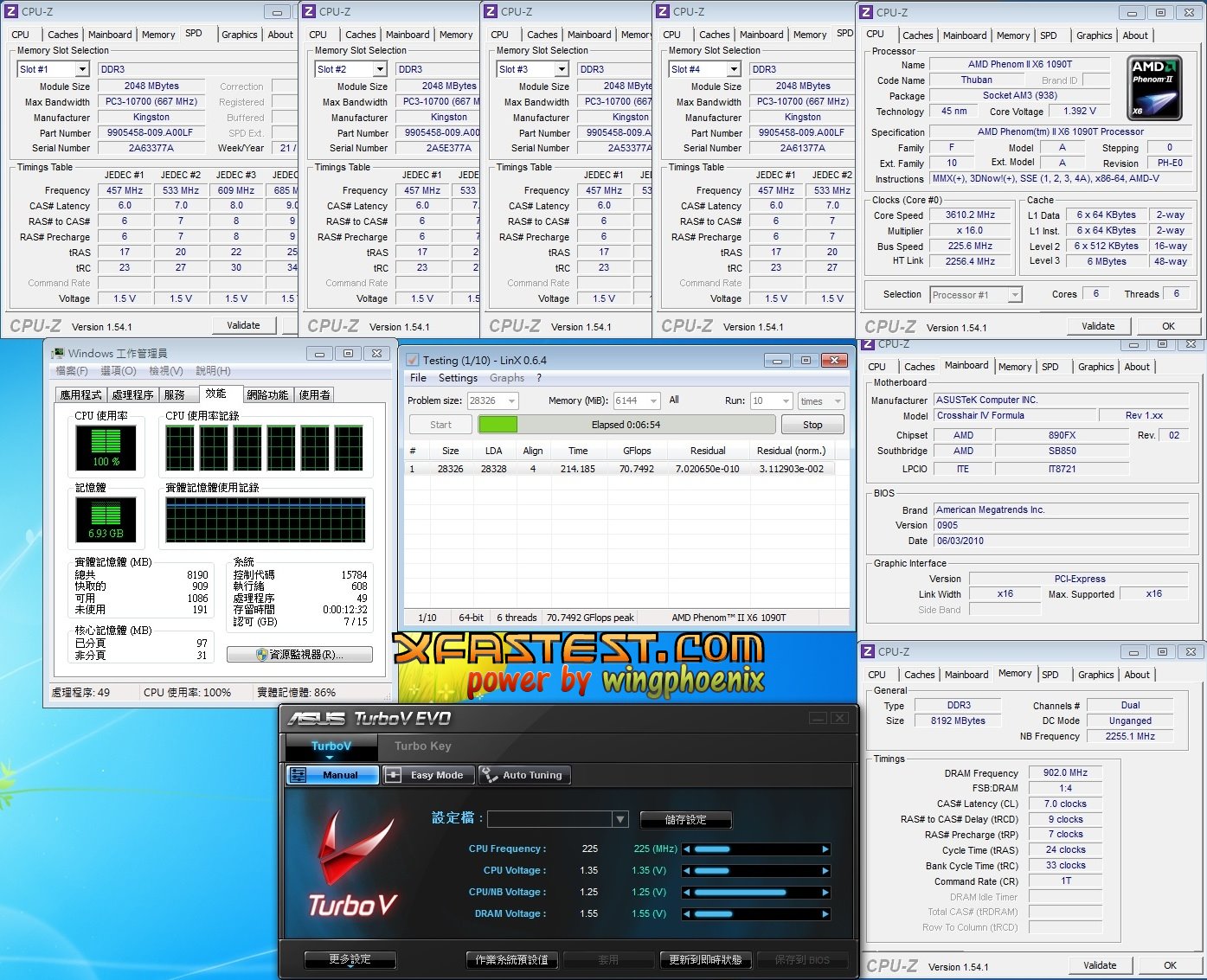The image size is (1207, 980).
Task: Open Task Manager 網路功能 tab
Action: pyautogui.click(x=267, y=394)
